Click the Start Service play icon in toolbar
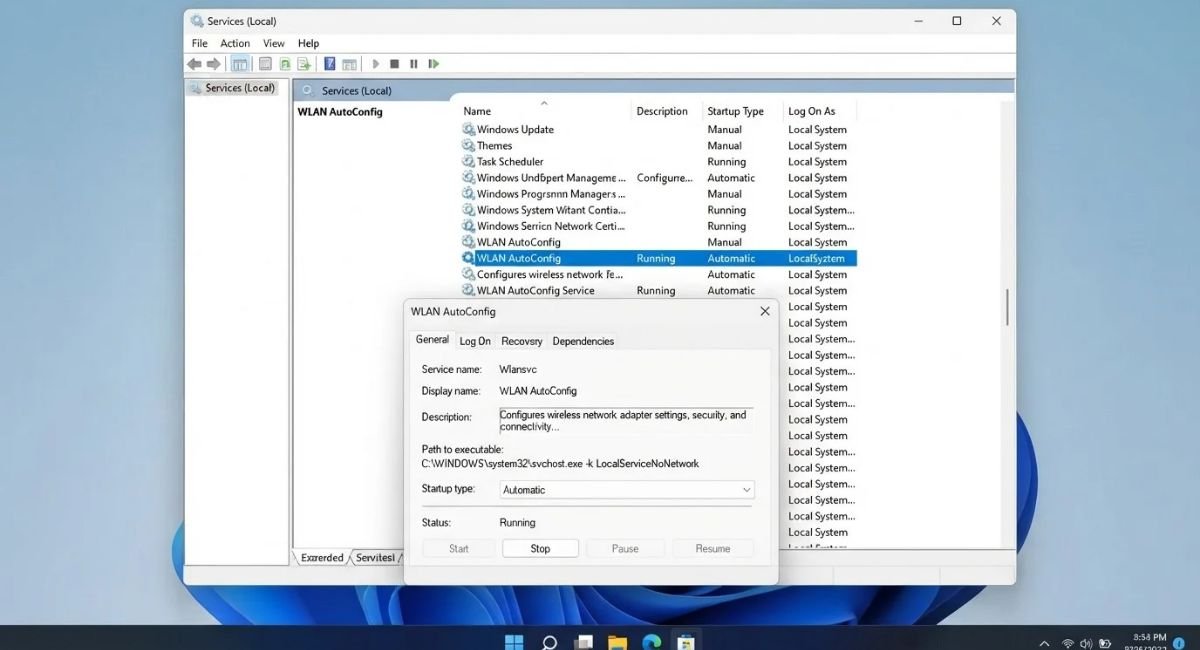This screenshot has width=1200, height=650. coord(376,64)
